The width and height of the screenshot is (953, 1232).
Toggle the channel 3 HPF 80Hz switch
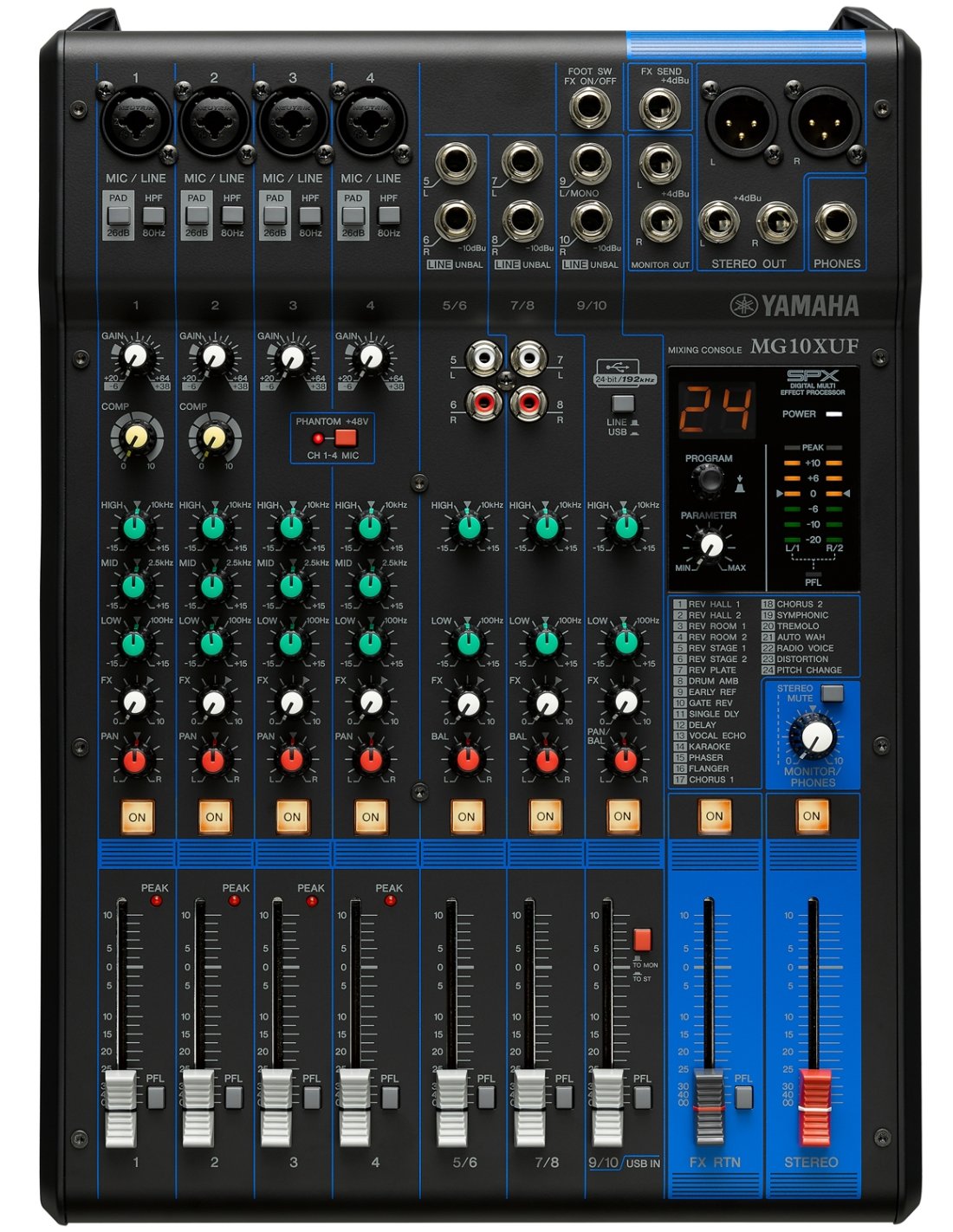click(x=310, y=216)
